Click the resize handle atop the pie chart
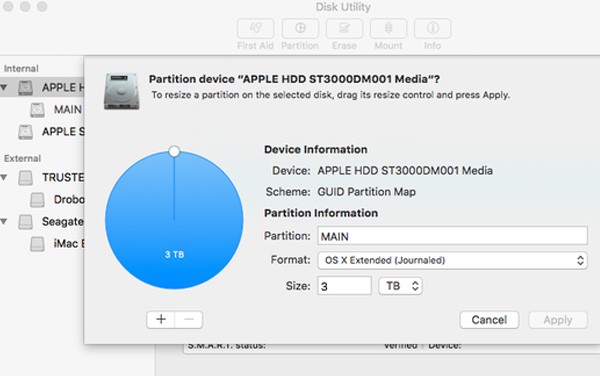This screenshot has height=376, width=600. (x=174, y=151)
